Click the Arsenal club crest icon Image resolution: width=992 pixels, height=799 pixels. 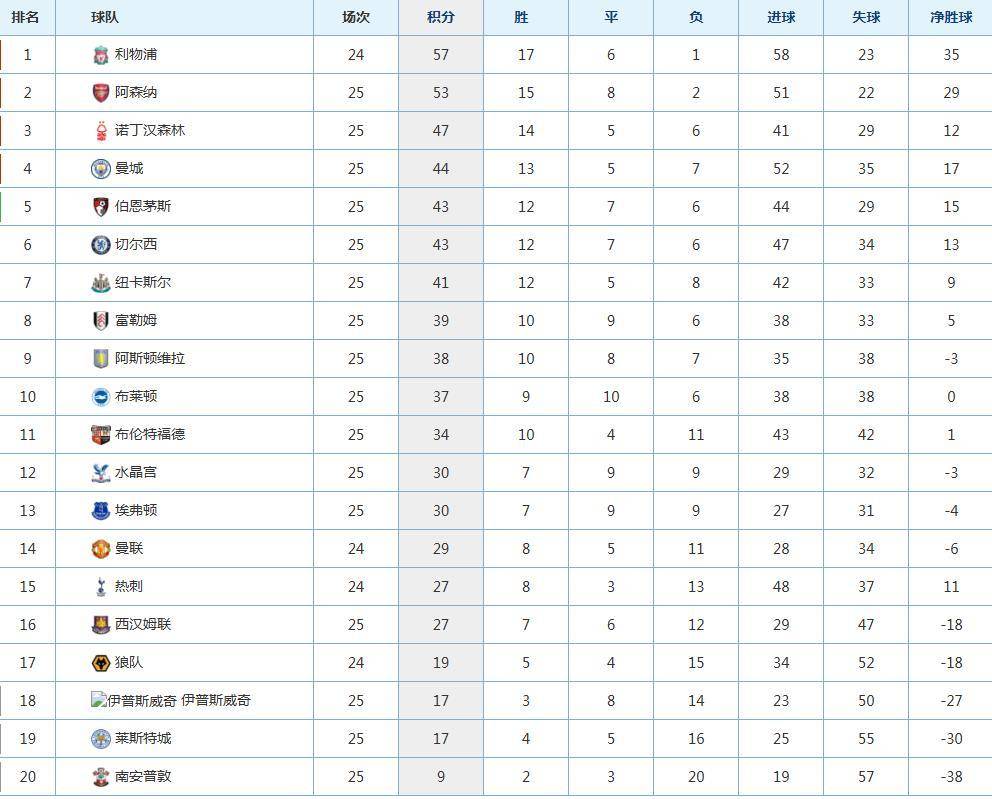click(x=101, y=93)
